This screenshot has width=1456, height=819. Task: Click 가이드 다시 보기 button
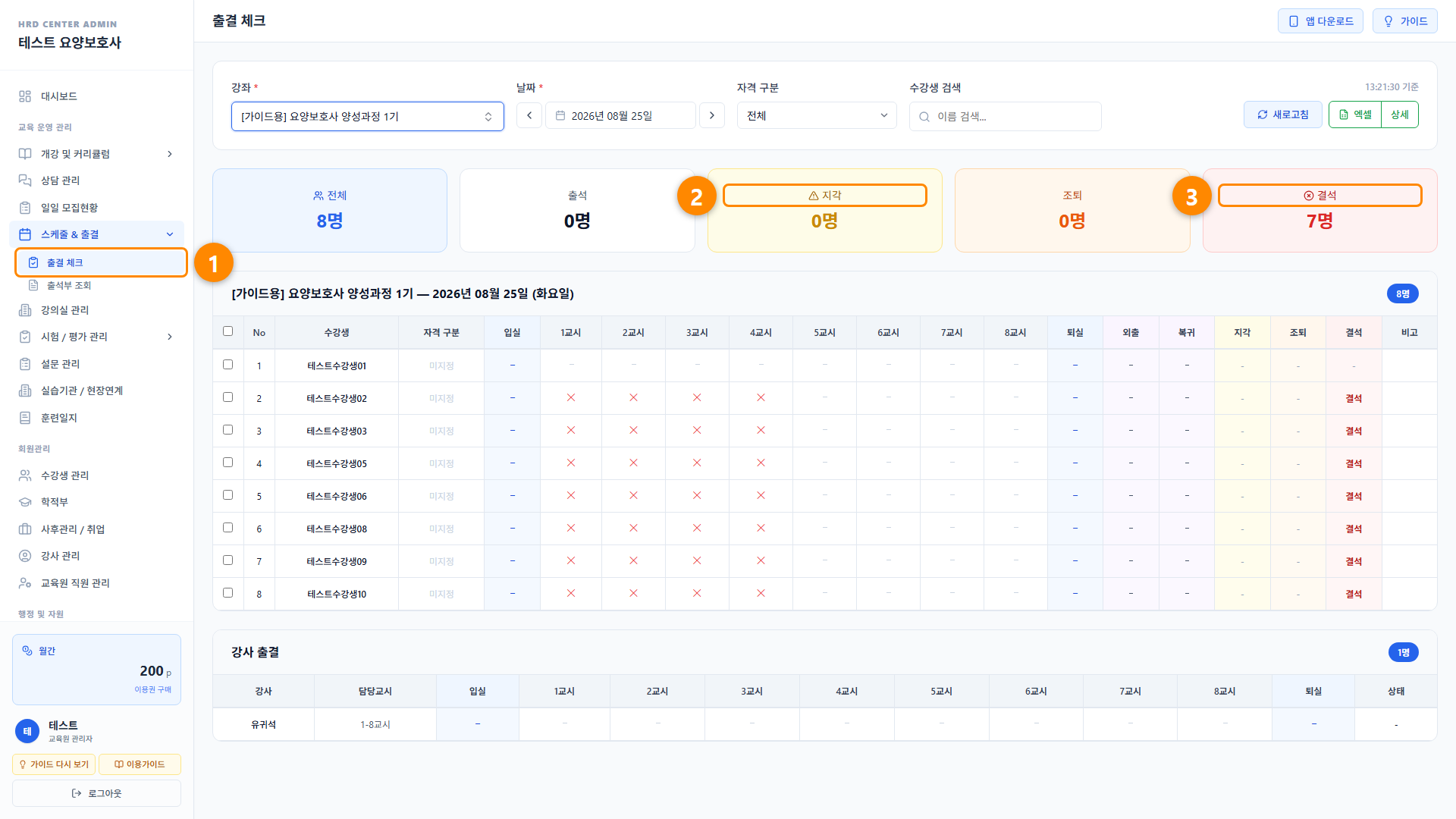[x=54, y=764]
